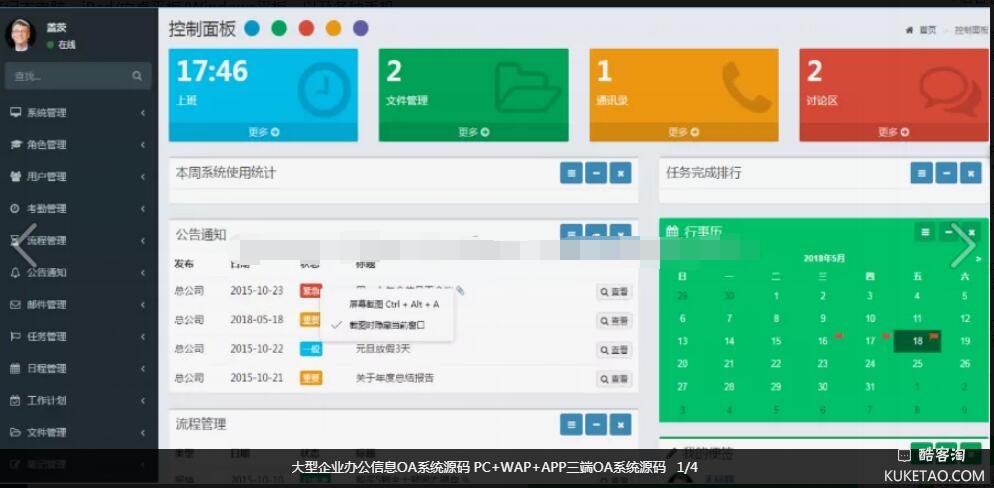Click 更多 link on the blue 上班 card

[263, 132]
